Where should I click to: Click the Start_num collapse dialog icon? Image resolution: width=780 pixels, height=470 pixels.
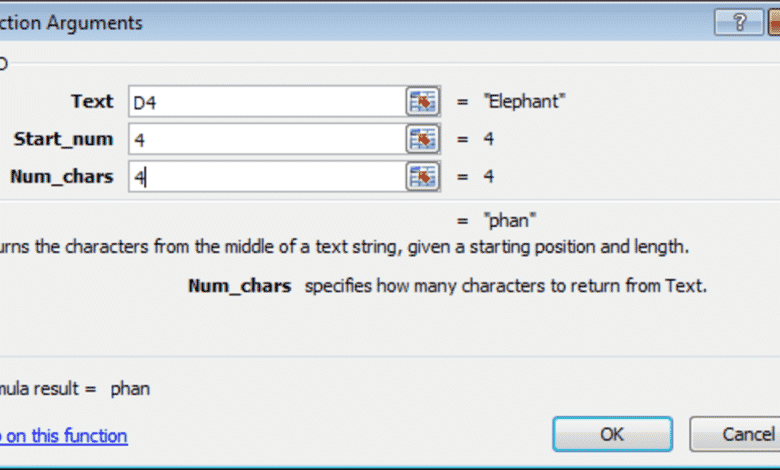point(423,139)
